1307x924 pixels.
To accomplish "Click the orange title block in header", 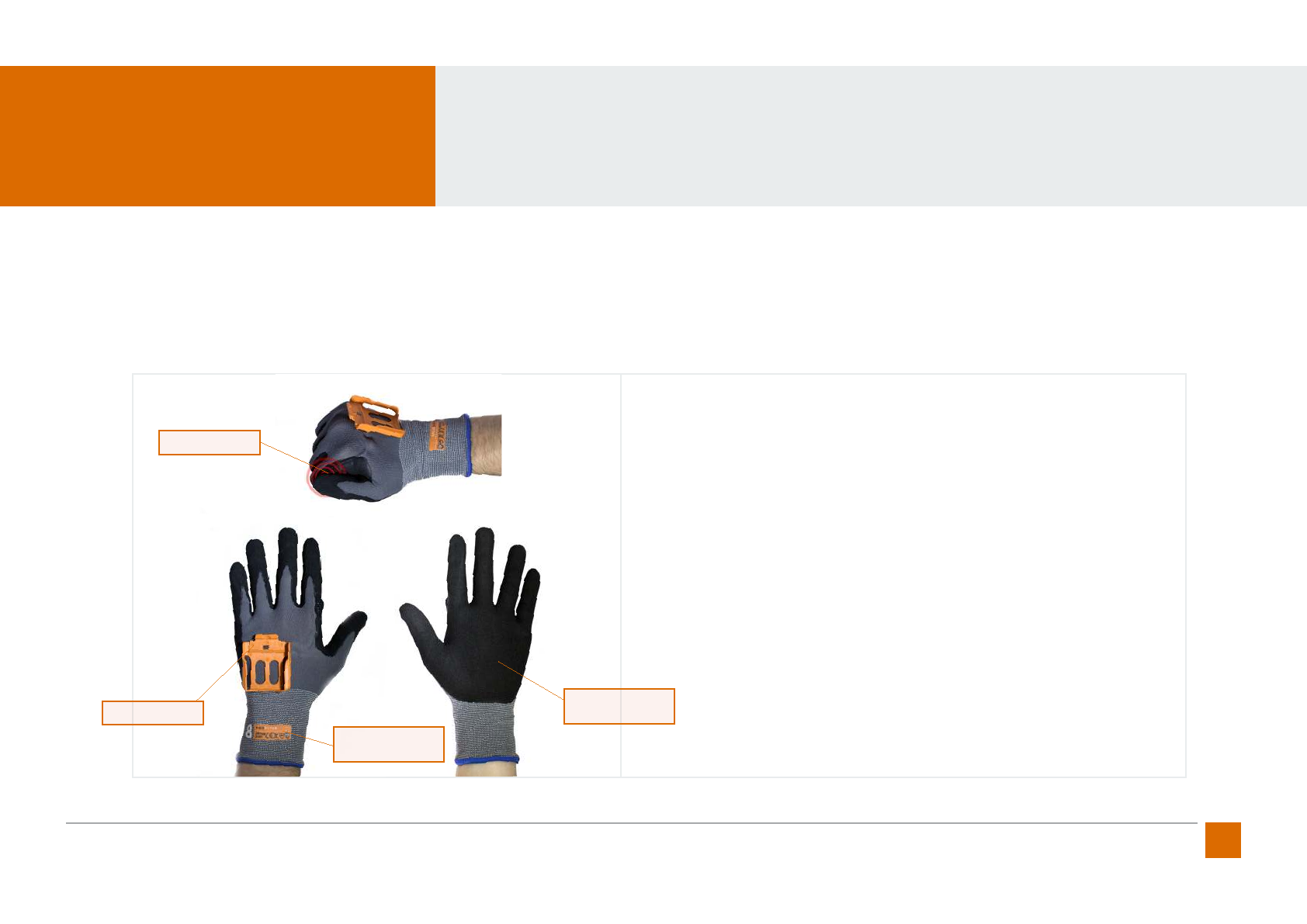I will (217, 136).
